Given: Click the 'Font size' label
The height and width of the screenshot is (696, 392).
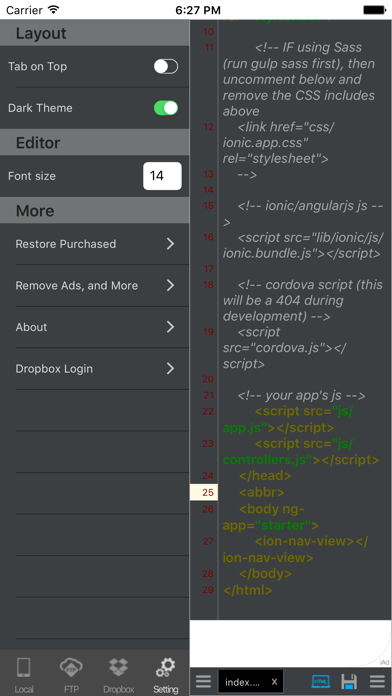Looking at the screenshot, I should [32, 176].
